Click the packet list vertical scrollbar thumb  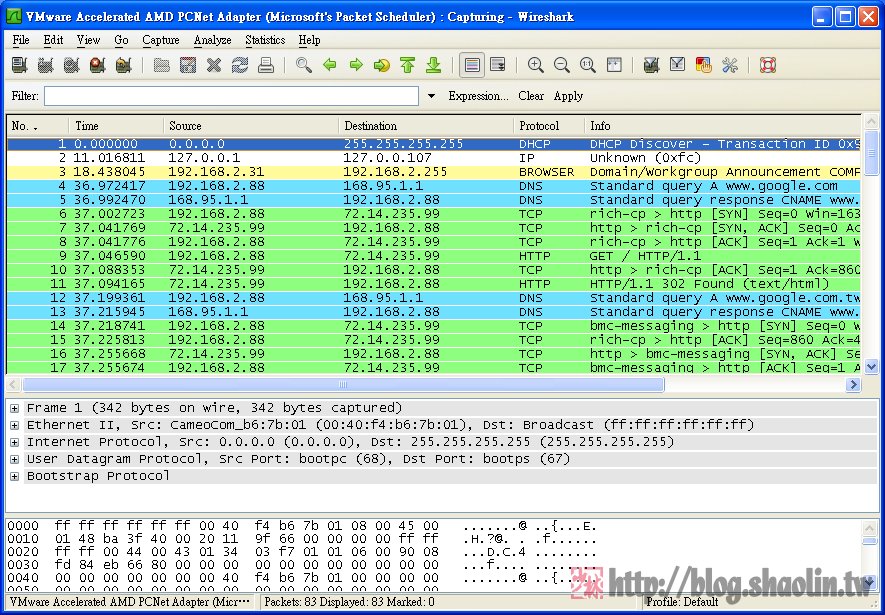pos(871,153)
